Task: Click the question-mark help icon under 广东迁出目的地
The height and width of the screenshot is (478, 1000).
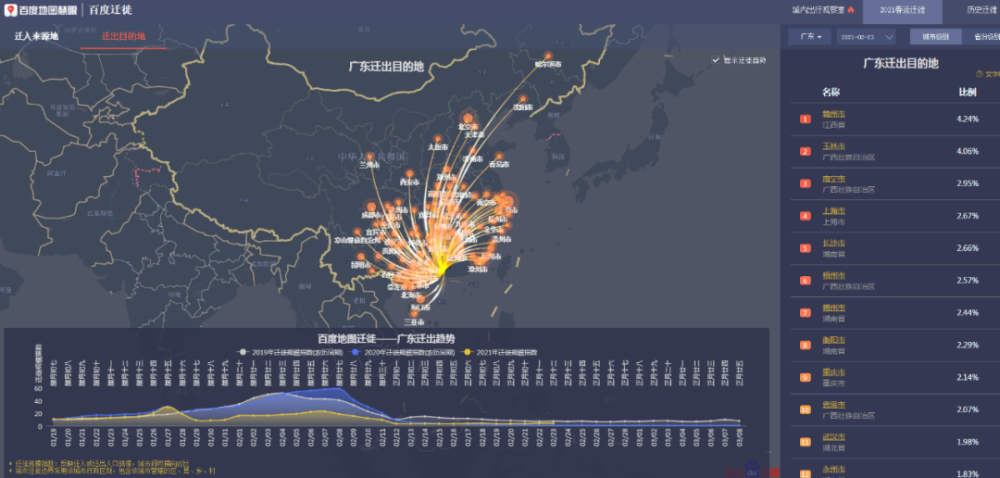Action: pyautogui.click(x=979, y=75)
